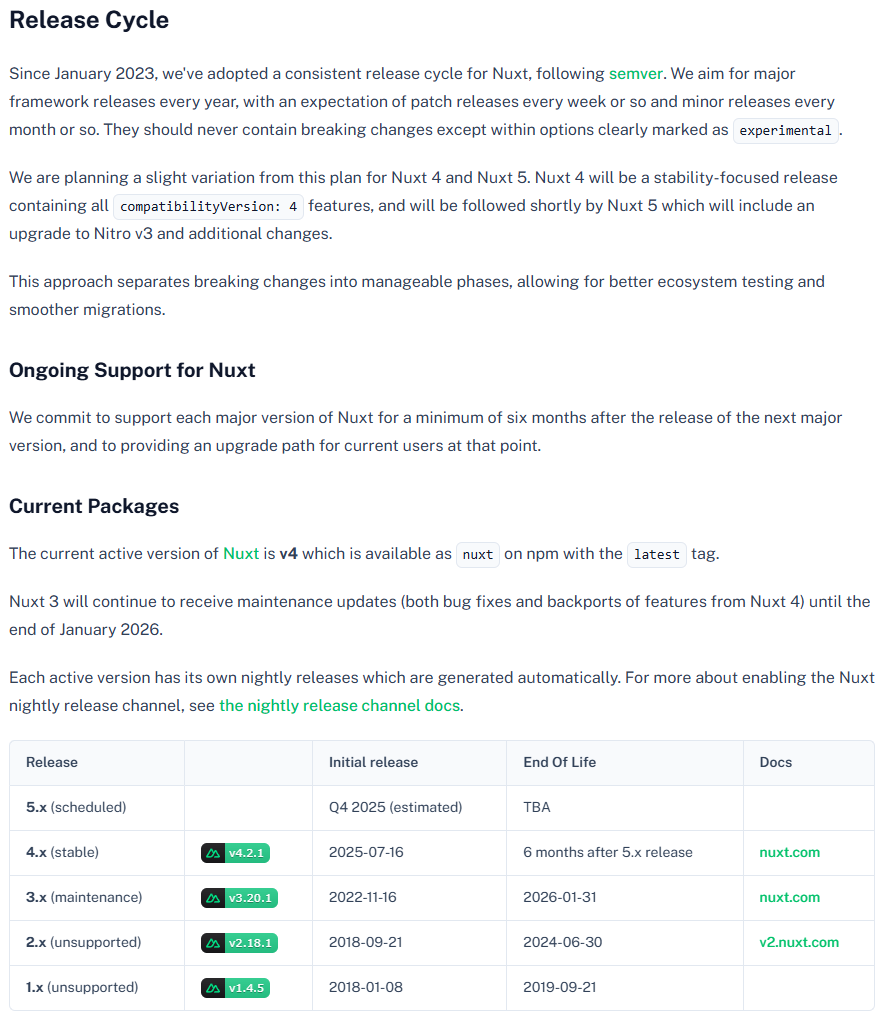The image size is (892, 1024).
Task: Click the Release Cycle heading
Action: click(89, 20)
